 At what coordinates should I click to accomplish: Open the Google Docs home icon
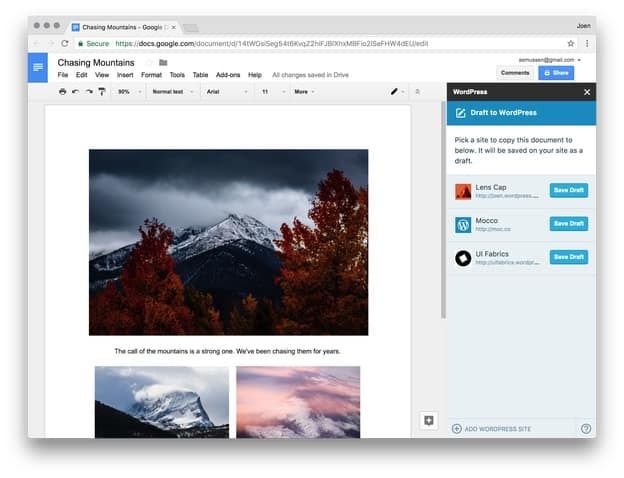[38, 68]
